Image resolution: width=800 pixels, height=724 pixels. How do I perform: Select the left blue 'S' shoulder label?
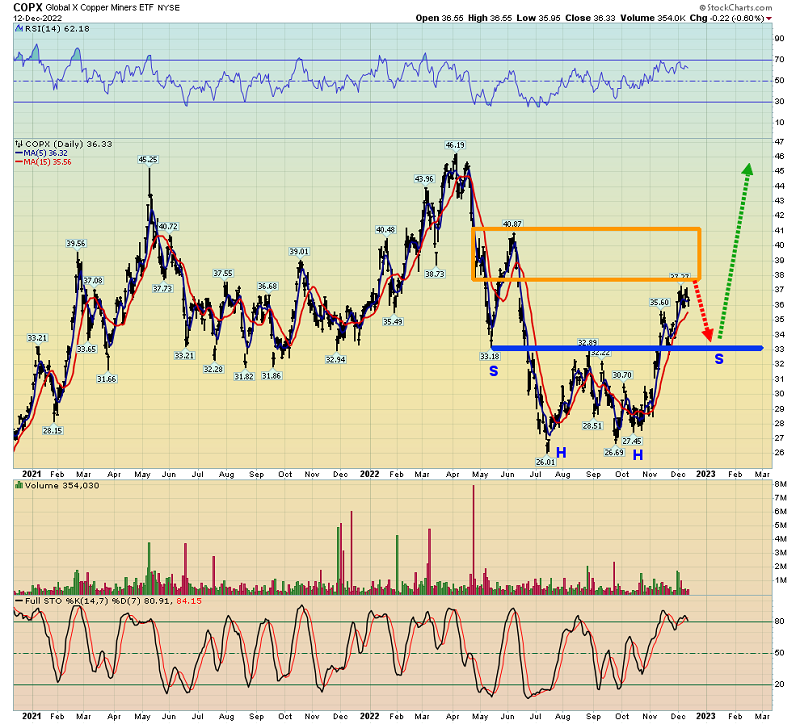(493, 371)
